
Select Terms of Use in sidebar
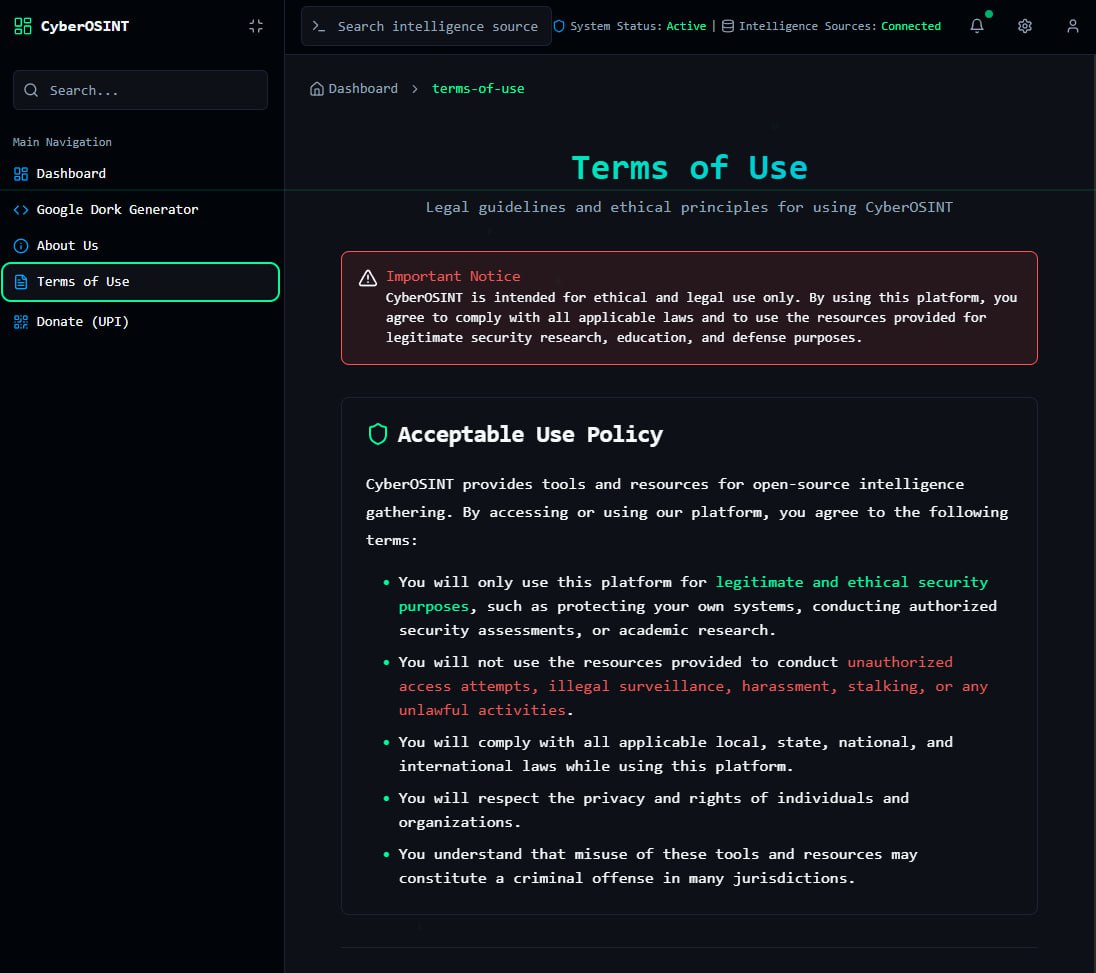click(140, 282)
